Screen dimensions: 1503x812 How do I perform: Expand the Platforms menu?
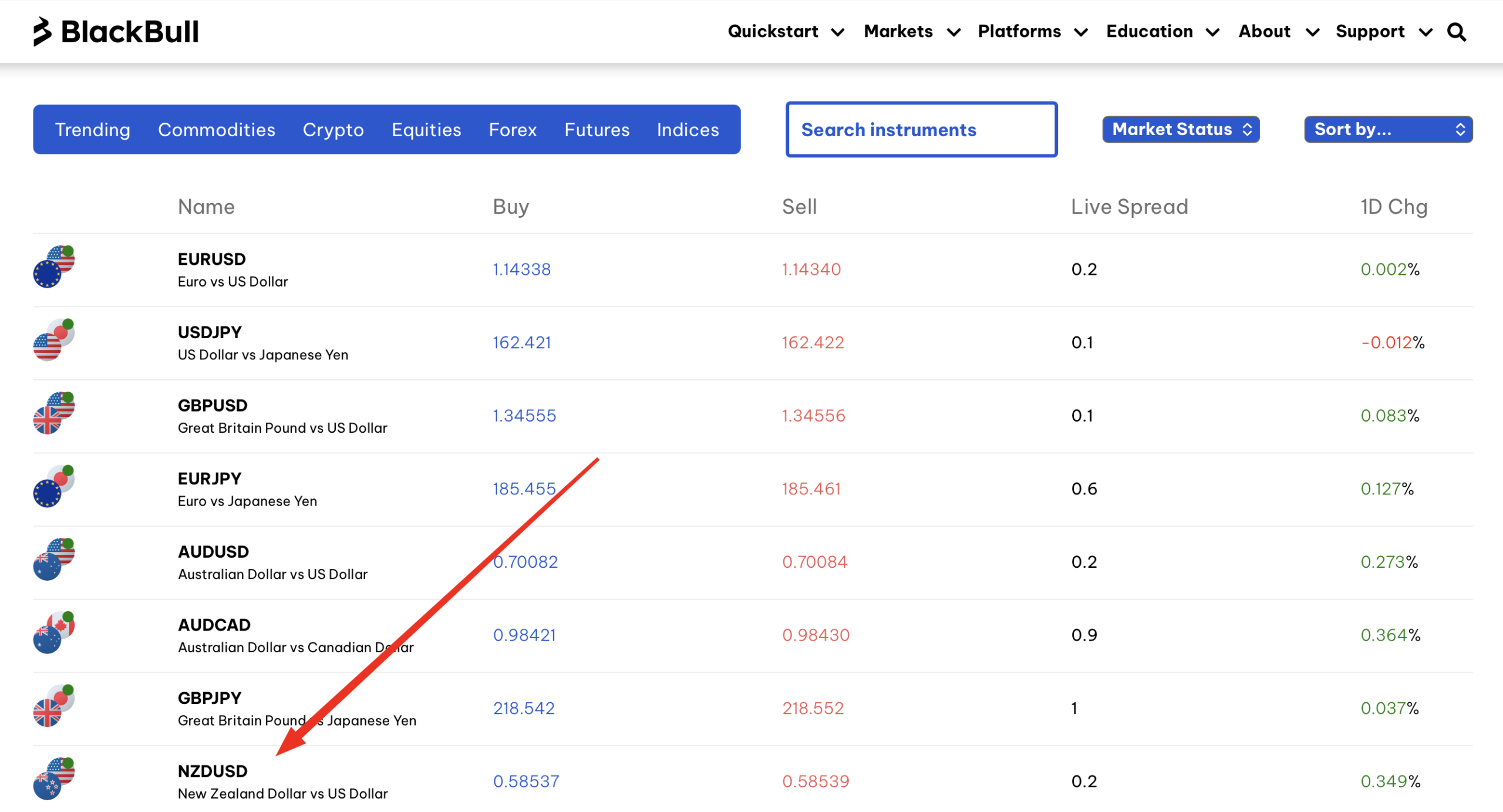[1033, 32]
